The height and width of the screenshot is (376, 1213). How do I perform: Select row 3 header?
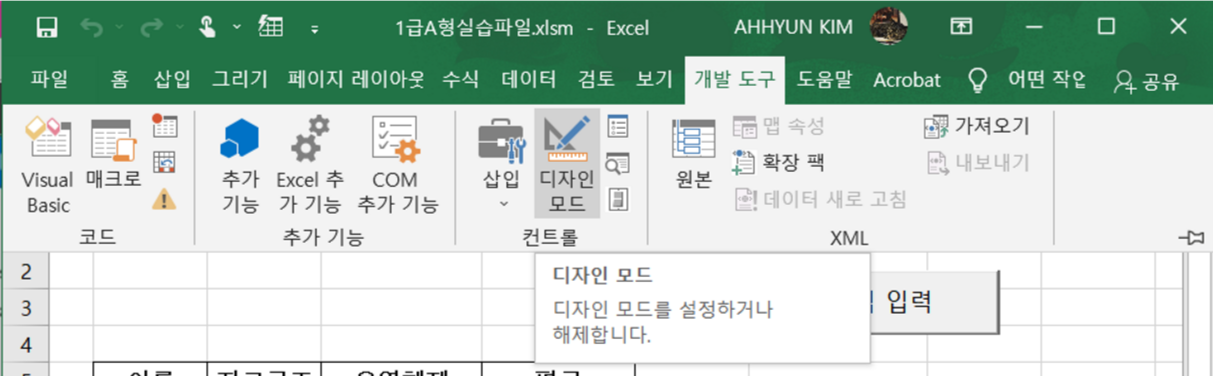click(x=26, y=307)
